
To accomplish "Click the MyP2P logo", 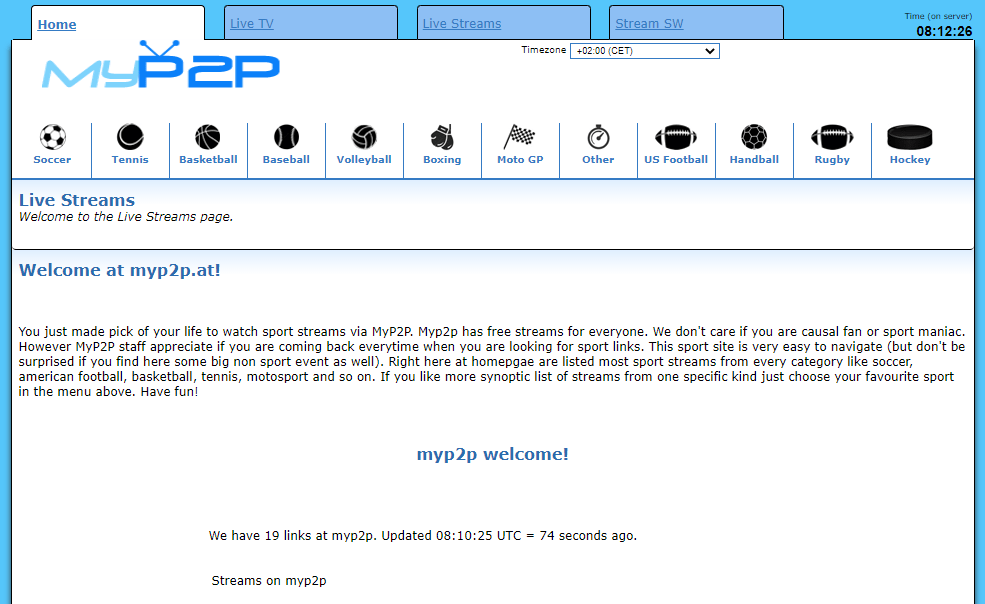I will coord(161,68).
